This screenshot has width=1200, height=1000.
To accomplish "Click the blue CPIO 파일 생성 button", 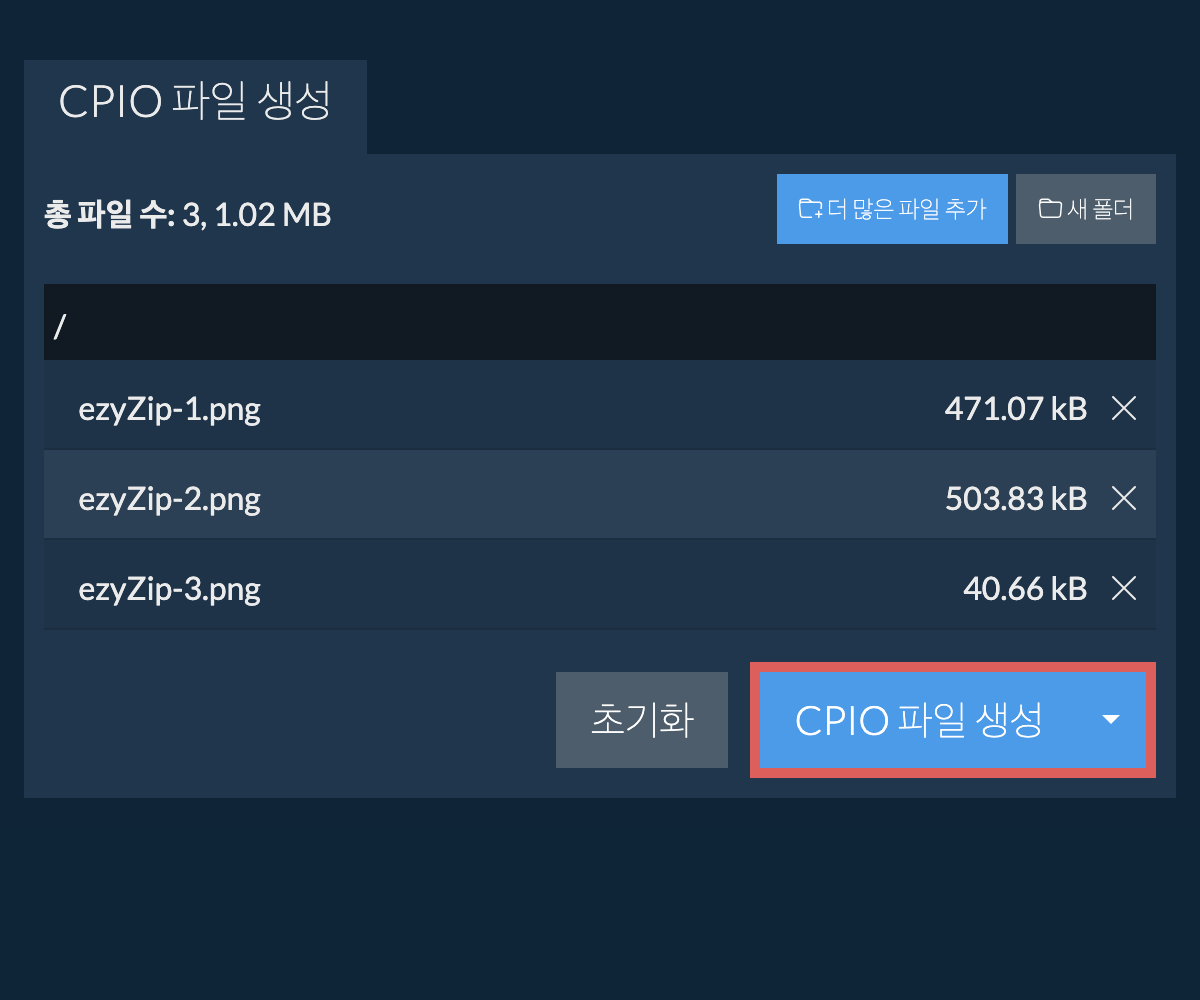I will [x=918, y=720].
